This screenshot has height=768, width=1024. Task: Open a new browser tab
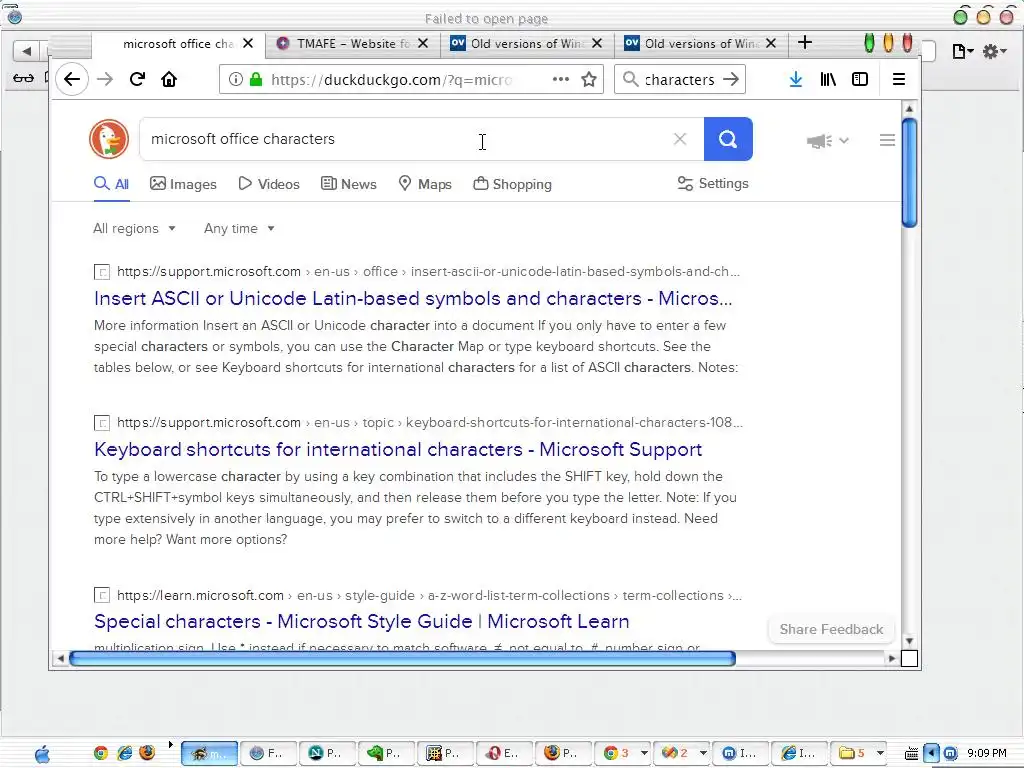click(x=805, y=42)
